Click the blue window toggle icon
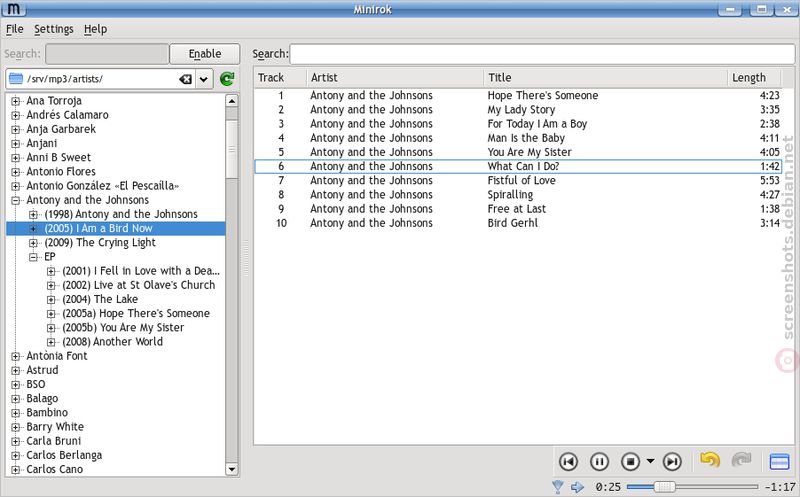This screenshot has width=800, height=497. [779, 461]
